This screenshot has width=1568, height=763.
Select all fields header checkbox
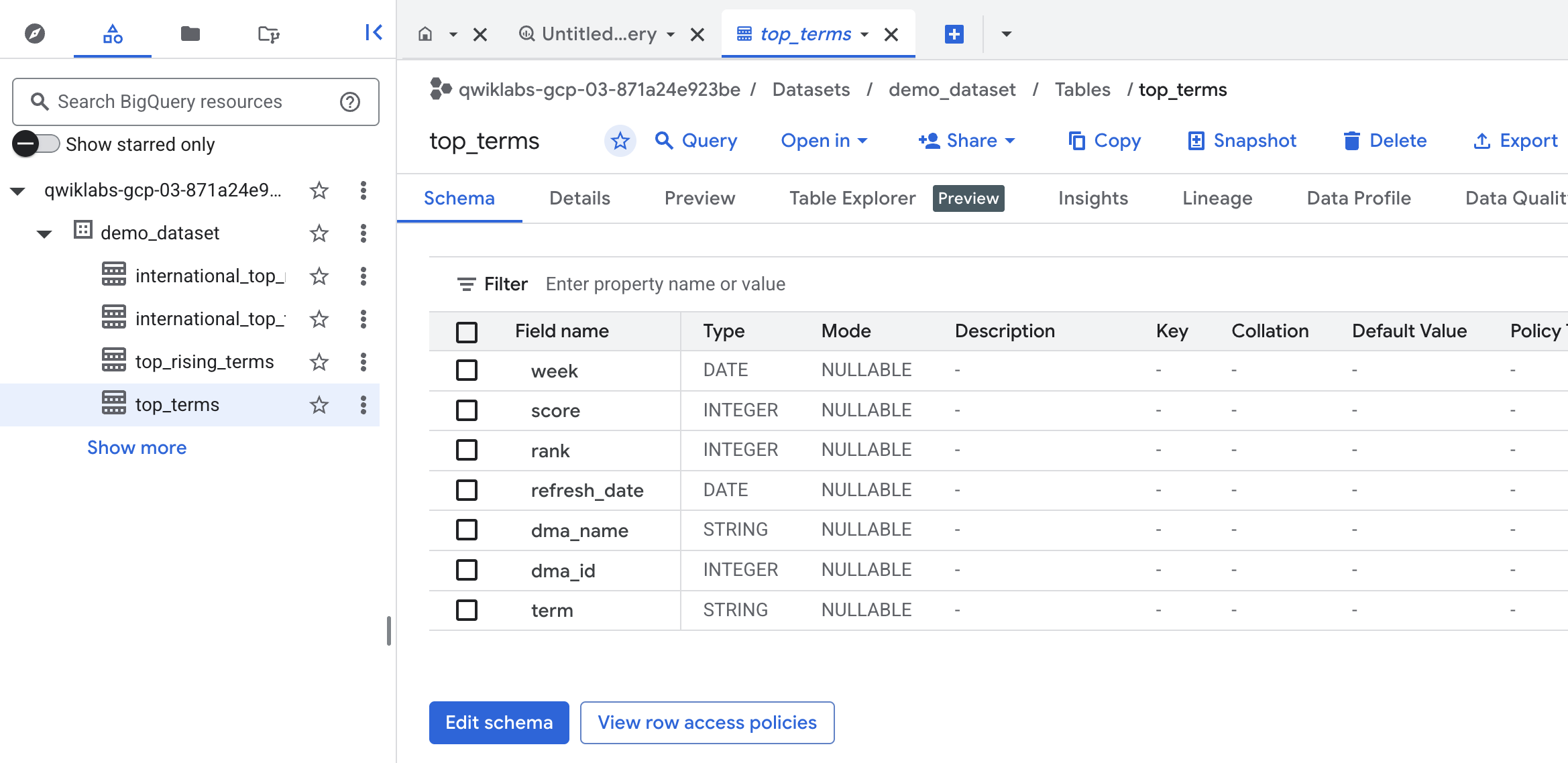coord(467,331)
